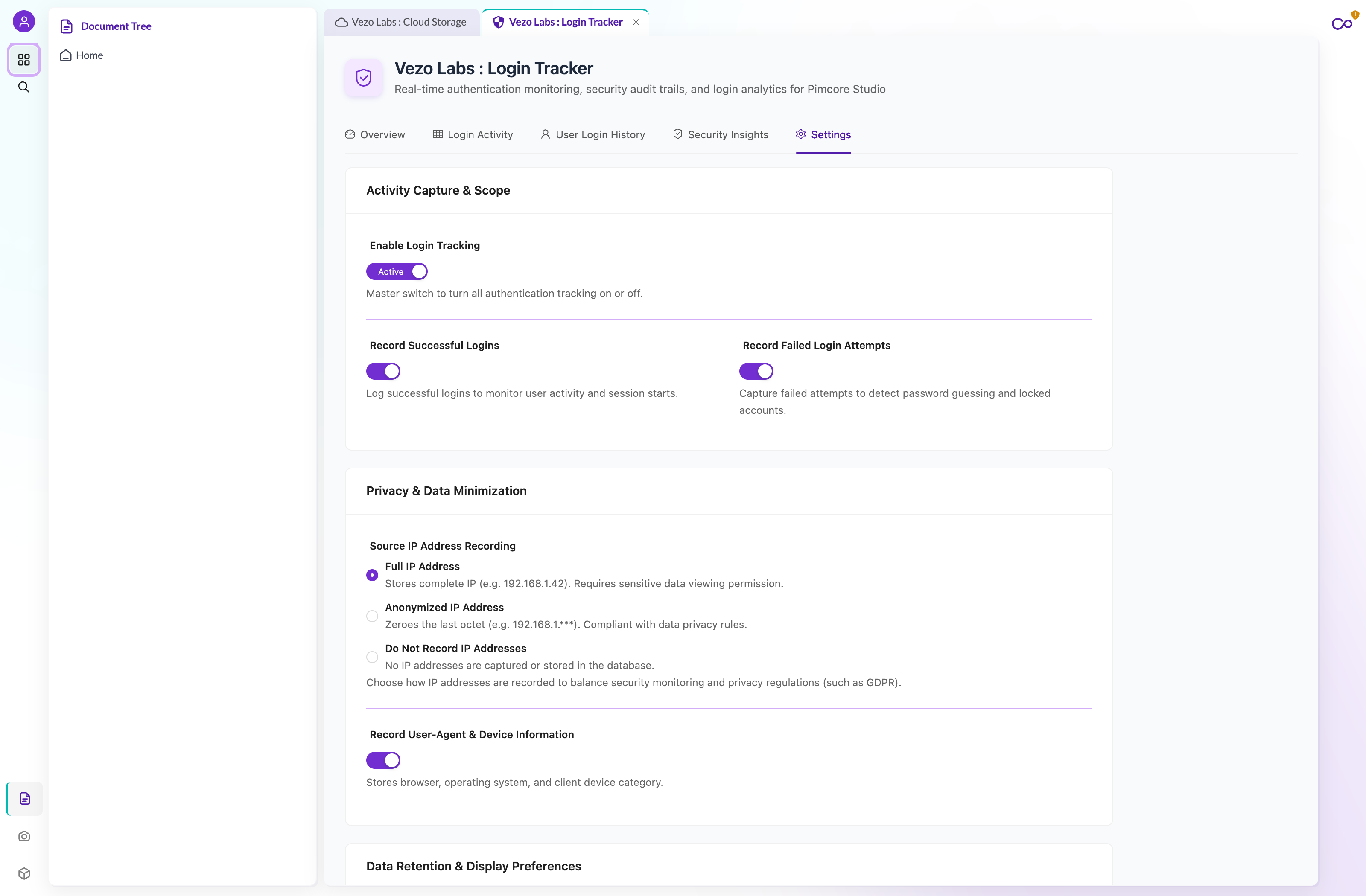Click the Data Retention & Display Preferences heading

(473, 866)
